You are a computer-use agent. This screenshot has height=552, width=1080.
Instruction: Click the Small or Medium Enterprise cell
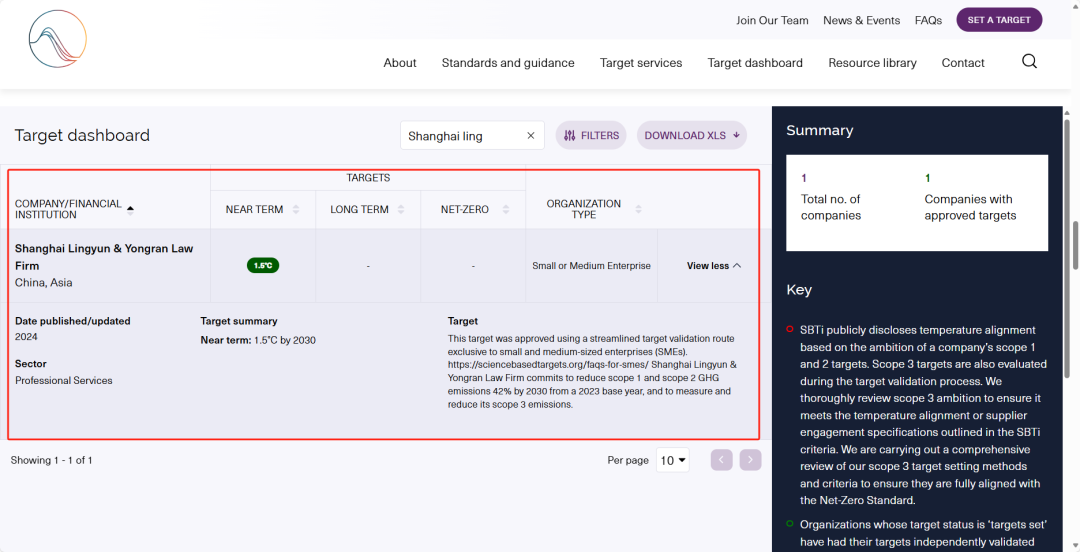click(x=591, y=265)
